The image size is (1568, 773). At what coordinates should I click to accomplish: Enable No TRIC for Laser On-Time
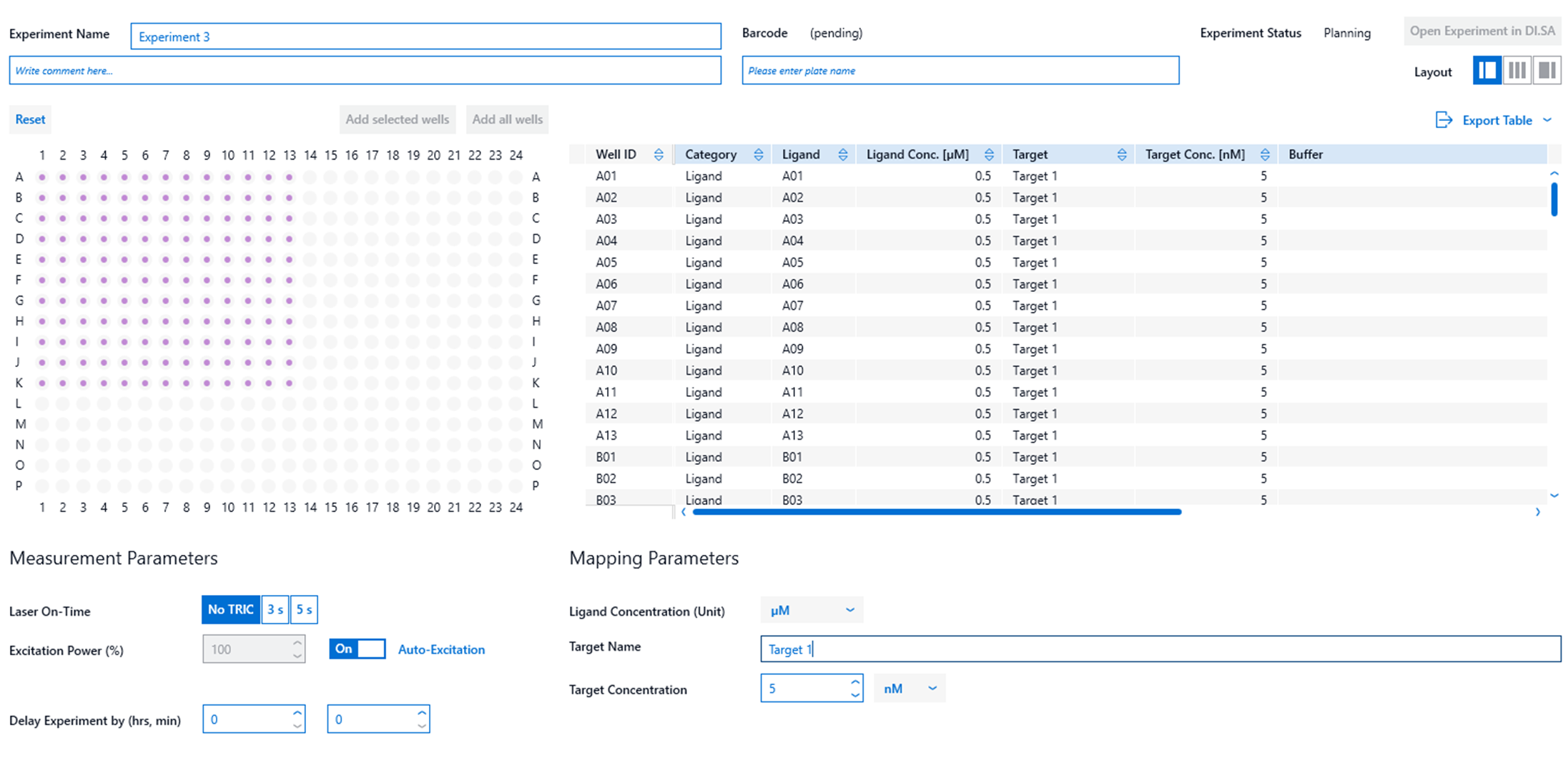[x=230, y=609]
